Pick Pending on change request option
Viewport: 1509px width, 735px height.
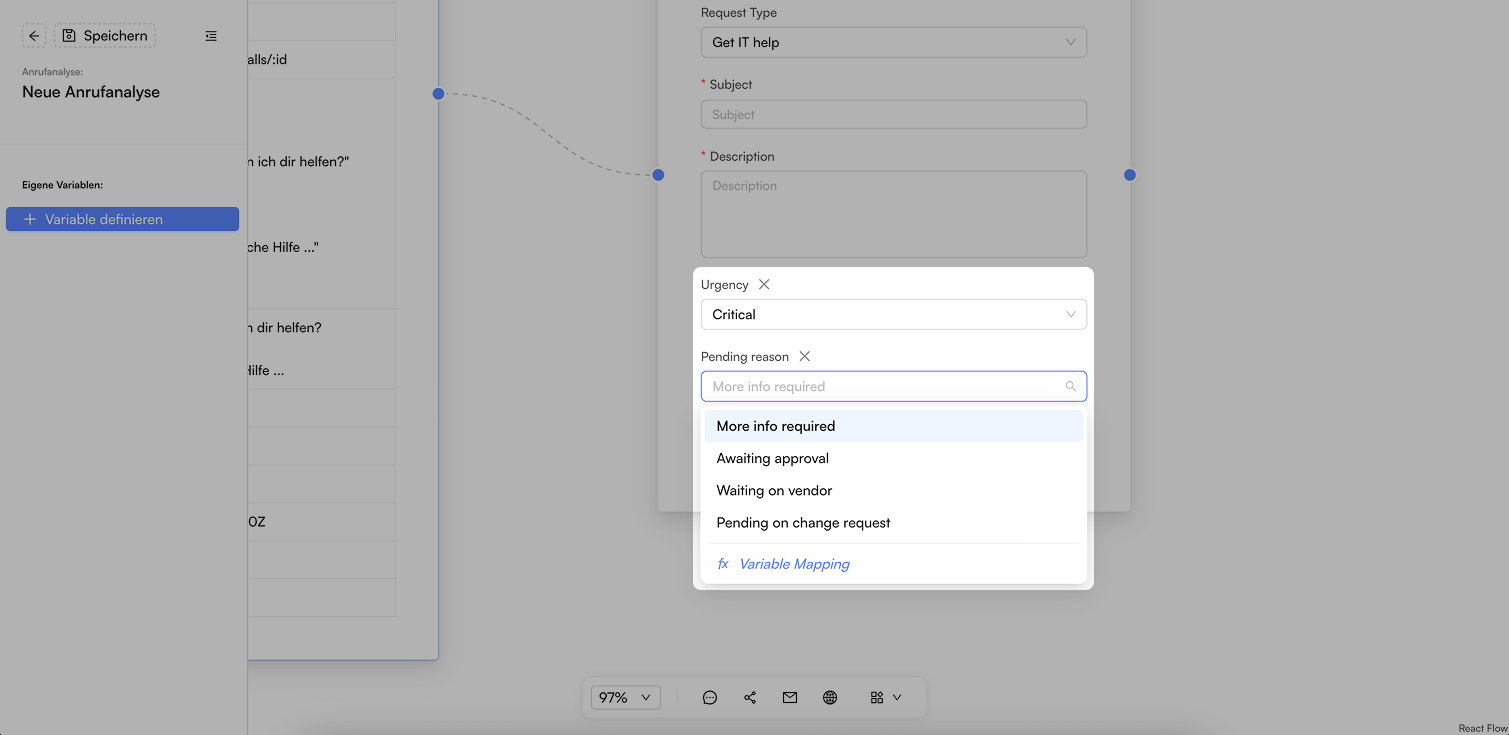[x=894, y=522]
